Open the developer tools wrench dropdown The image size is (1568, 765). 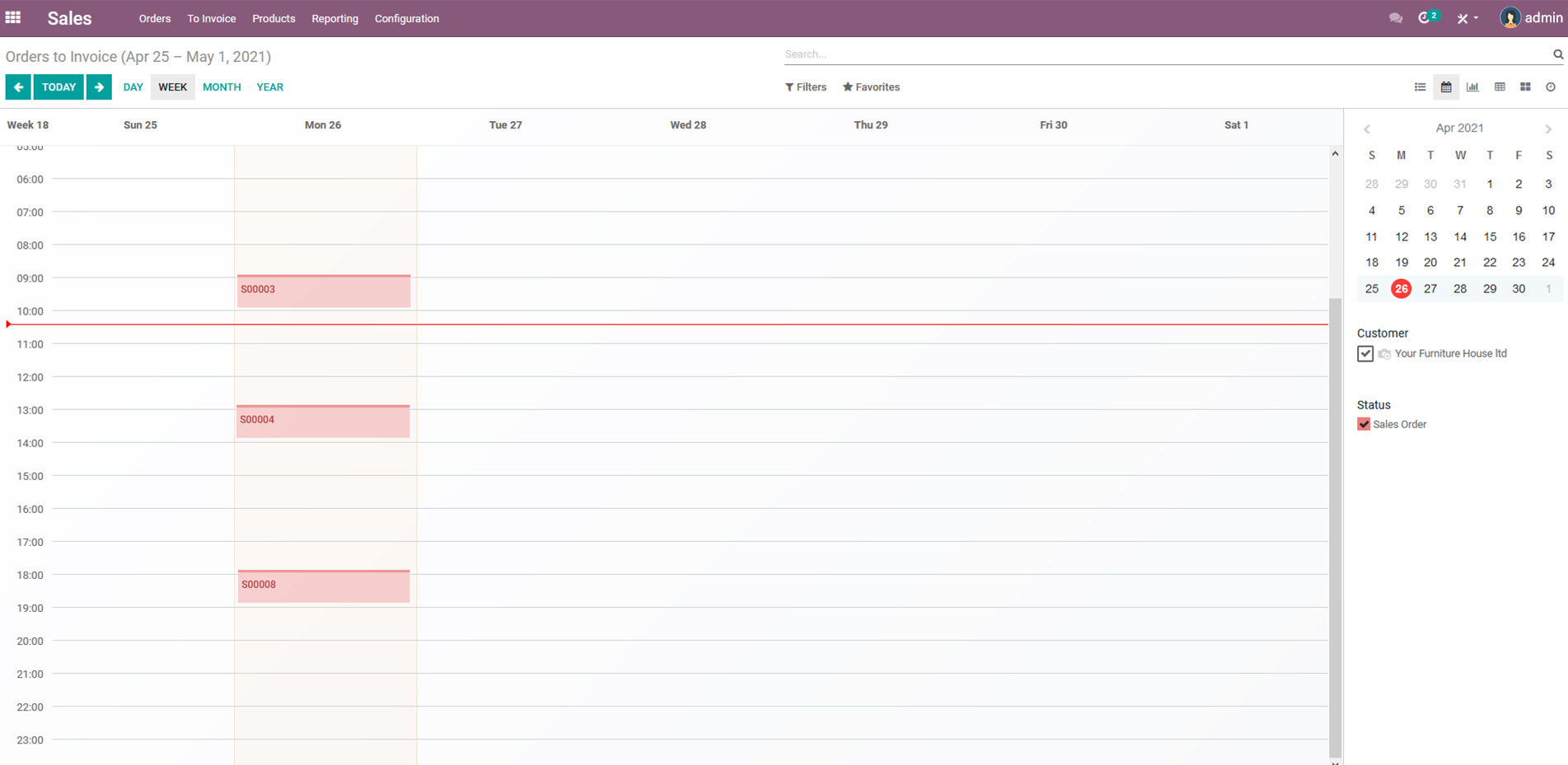1466,18
